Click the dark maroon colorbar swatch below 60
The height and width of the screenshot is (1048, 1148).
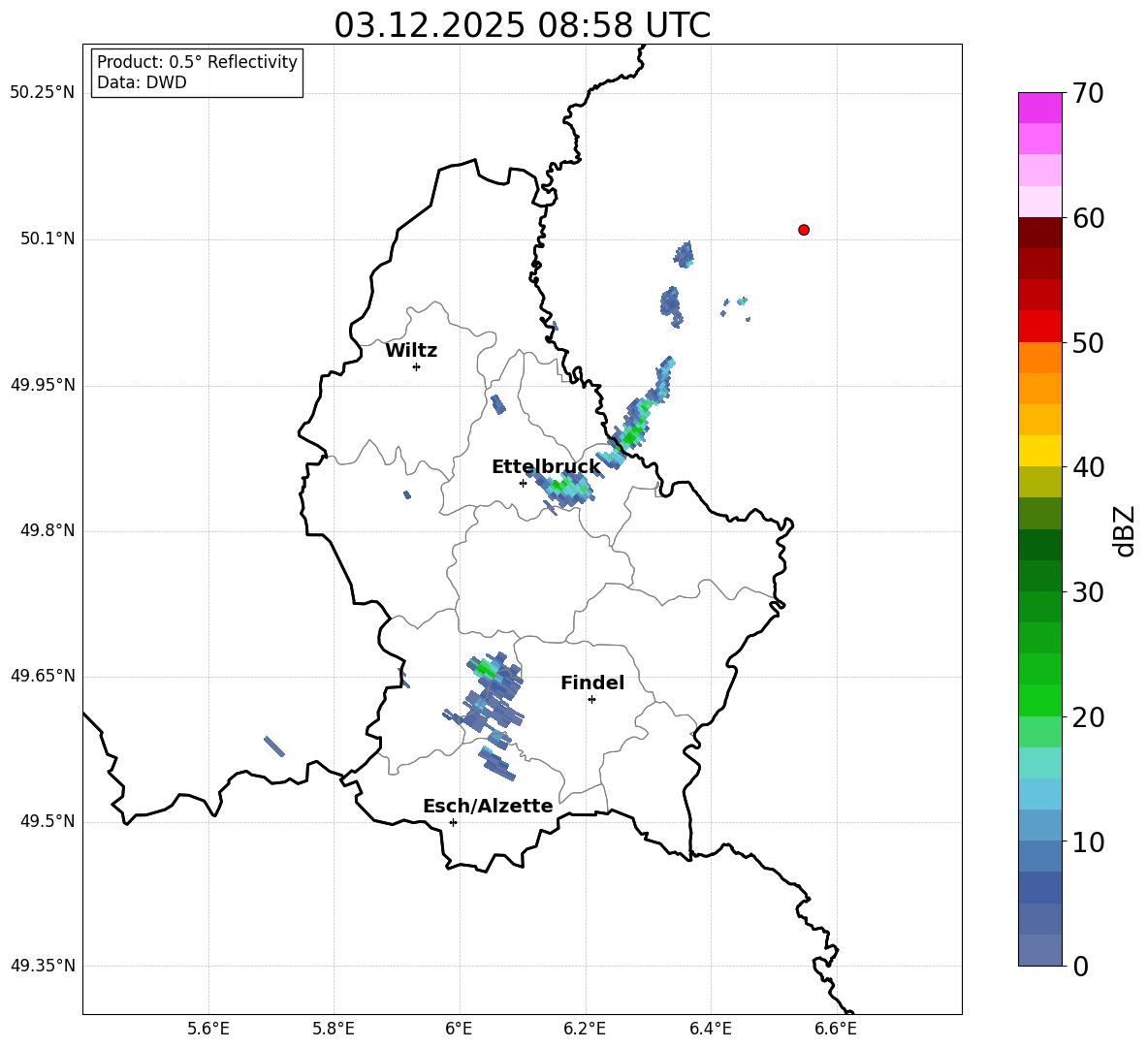click(1039, 233)
